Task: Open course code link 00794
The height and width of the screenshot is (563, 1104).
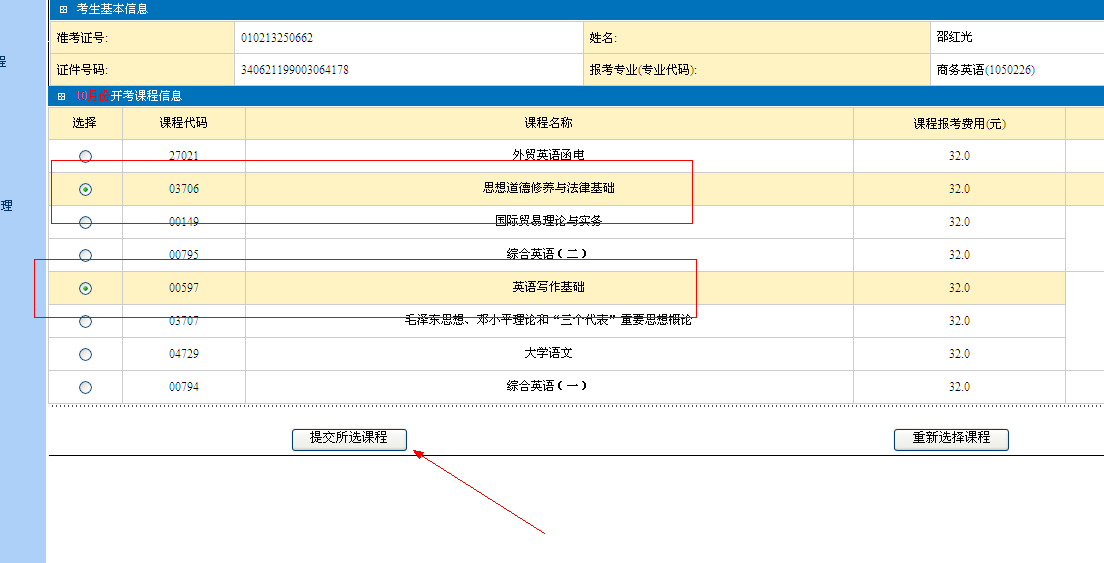Action: (x=184, y=386)
